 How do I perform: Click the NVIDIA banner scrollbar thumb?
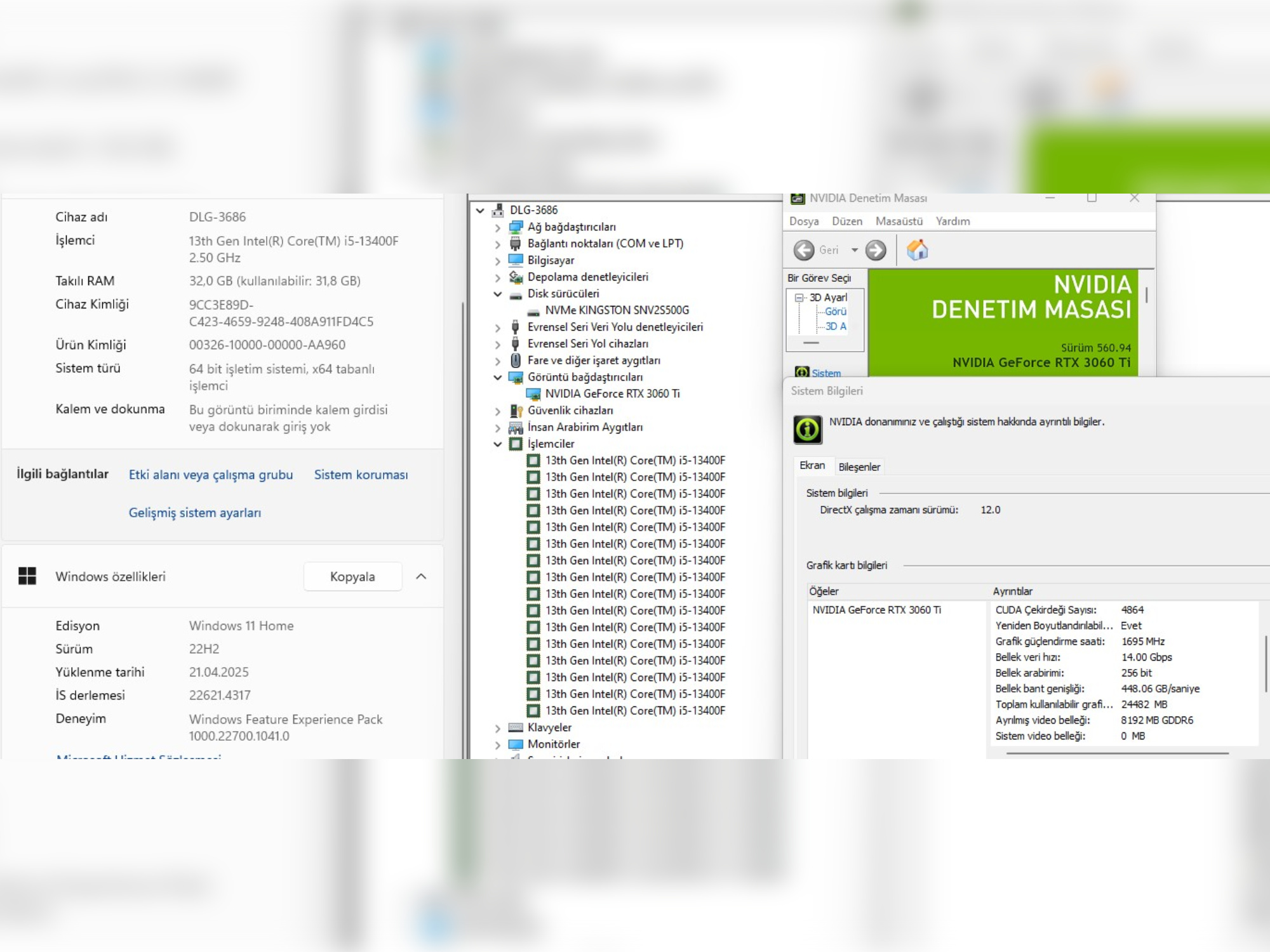[x=1147, y=295]
